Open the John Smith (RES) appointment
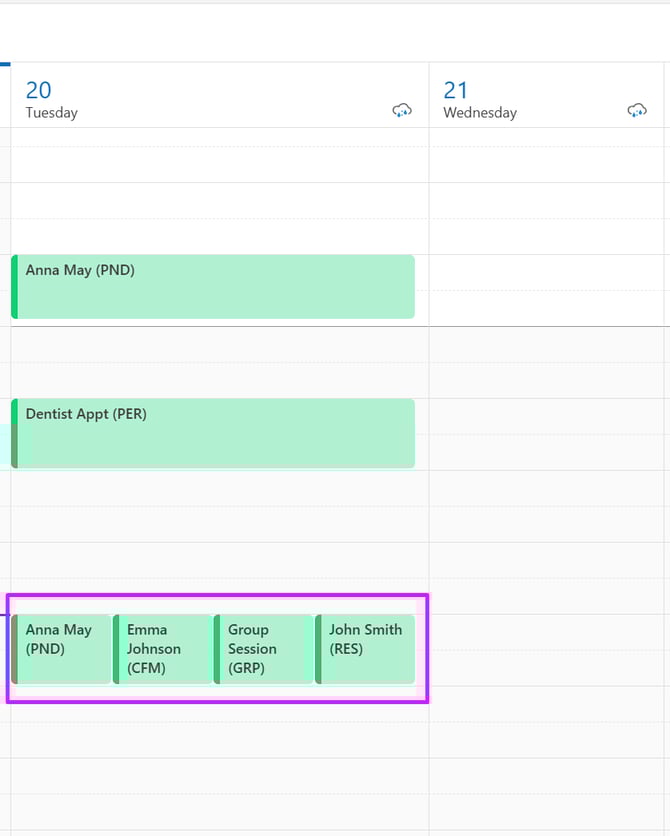This screenshot has width=670, height=836. (366, 648)
